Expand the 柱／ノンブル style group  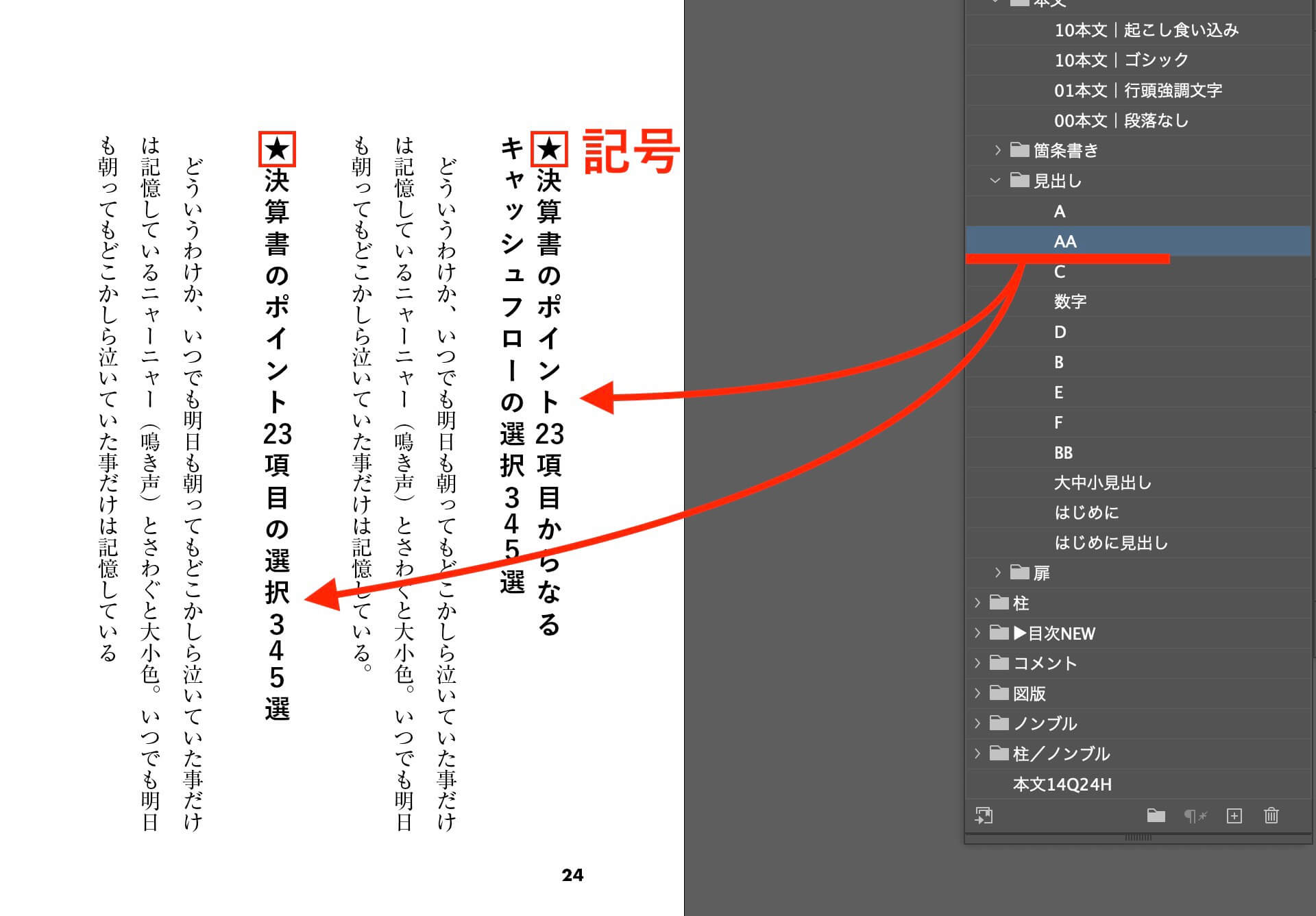click(x=977, y=754)
